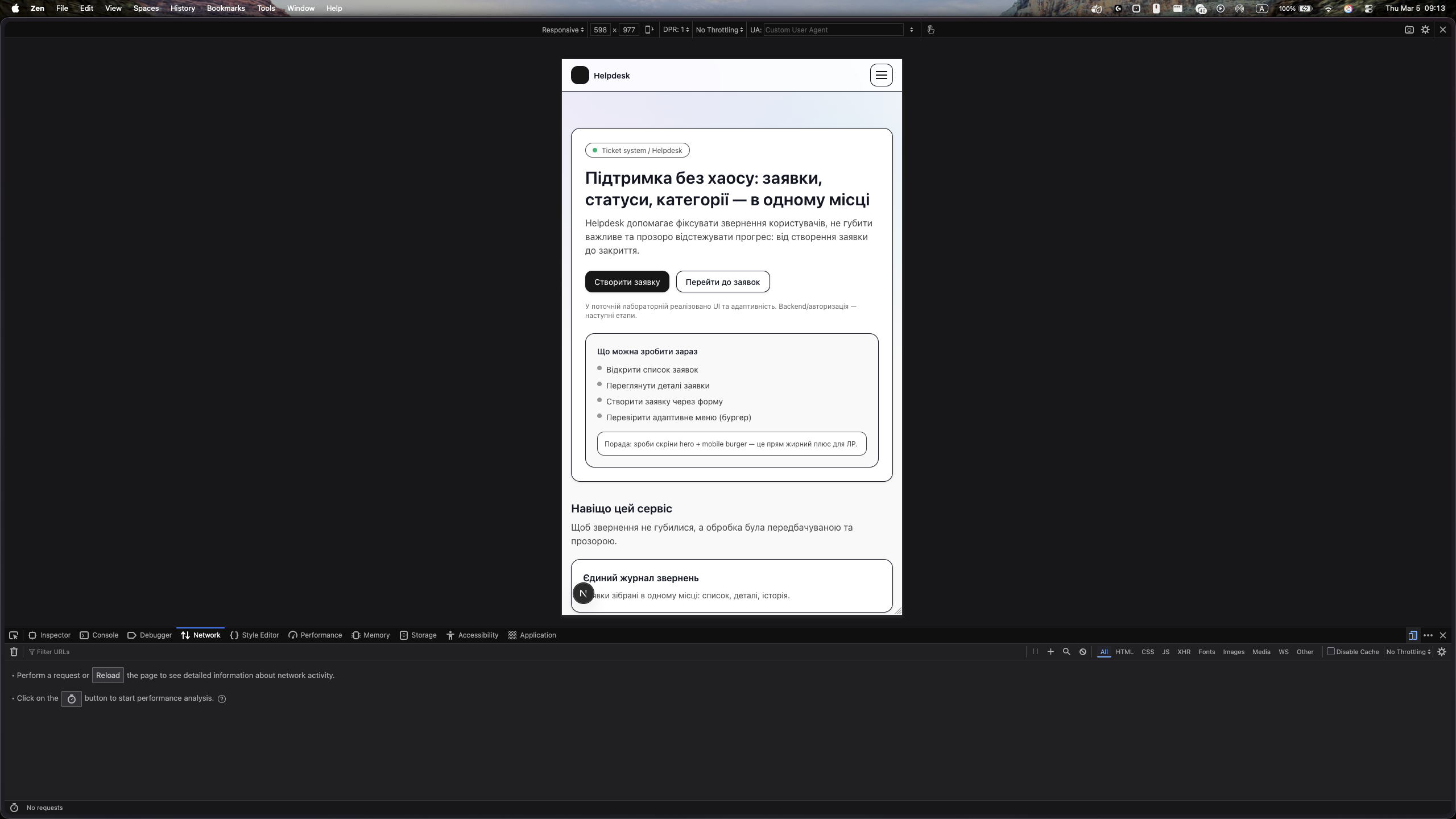Screen dimensions: 1456x819
Task: Start performance analysis stopwatch button
Action: [72, 699]
